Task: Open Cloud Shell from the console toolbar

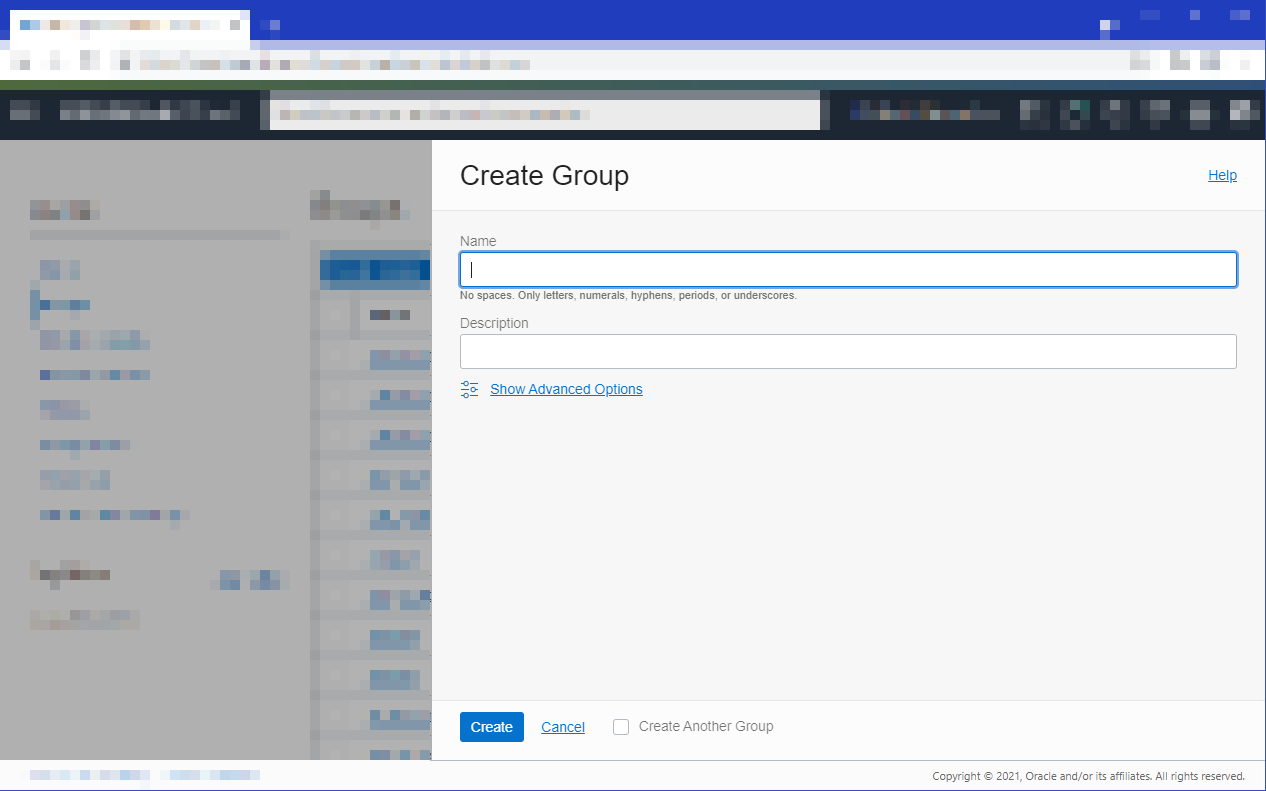Action: click(1034, 112)
